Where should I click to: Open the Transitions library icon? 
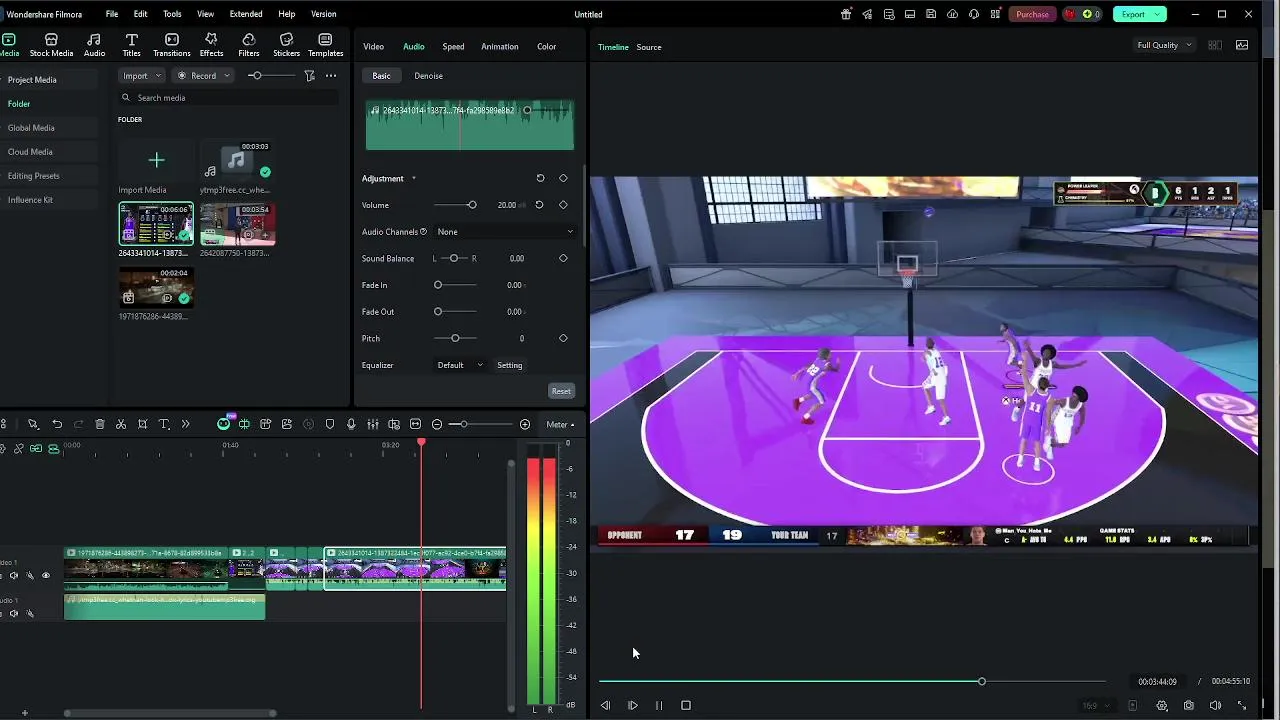point(172,45)
